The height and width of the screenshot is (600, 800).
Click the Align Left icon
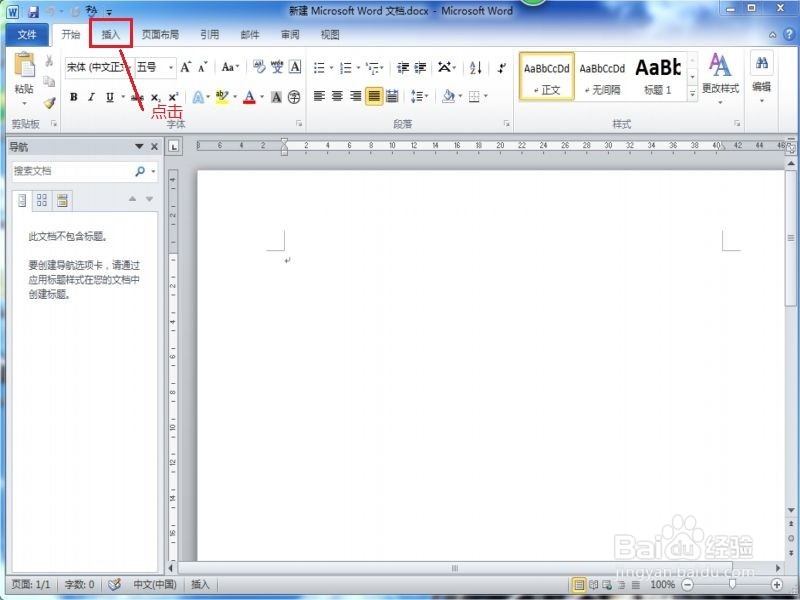(319, 96)
